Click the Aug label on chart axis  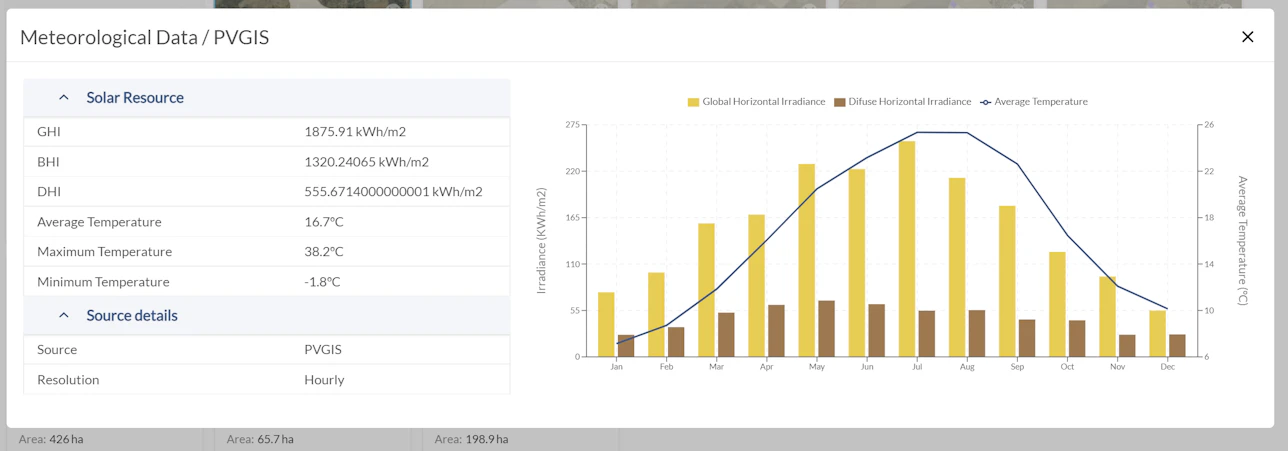967,367
